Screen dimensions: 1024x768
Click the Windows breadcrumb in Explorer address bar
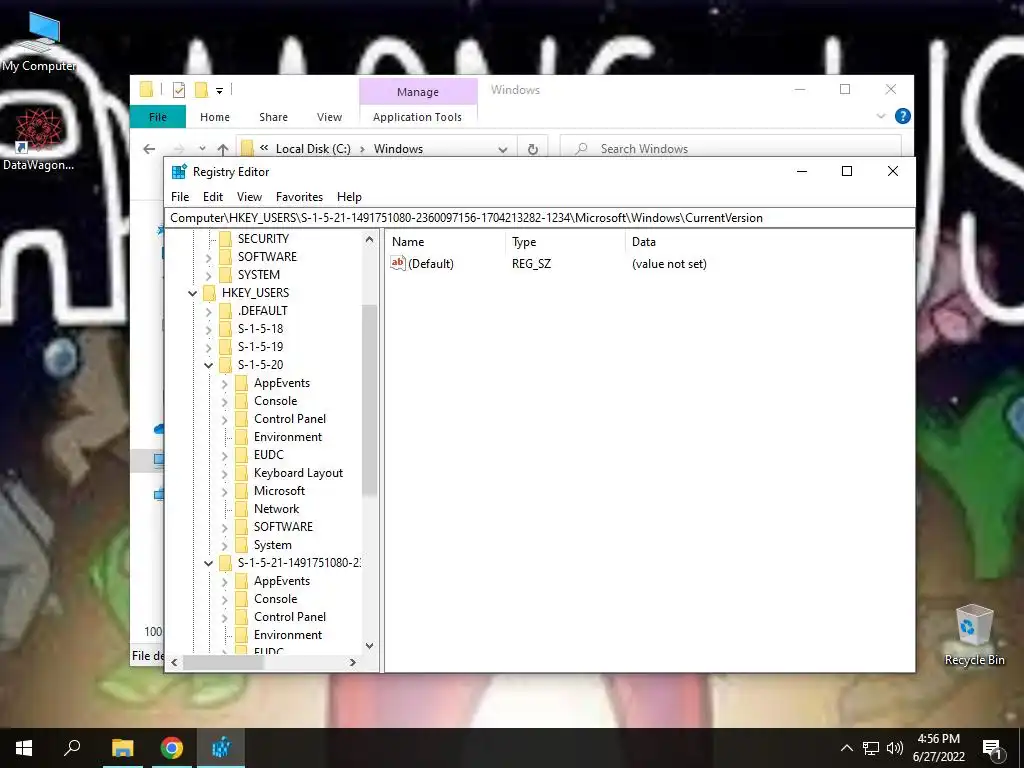point(398,149)
